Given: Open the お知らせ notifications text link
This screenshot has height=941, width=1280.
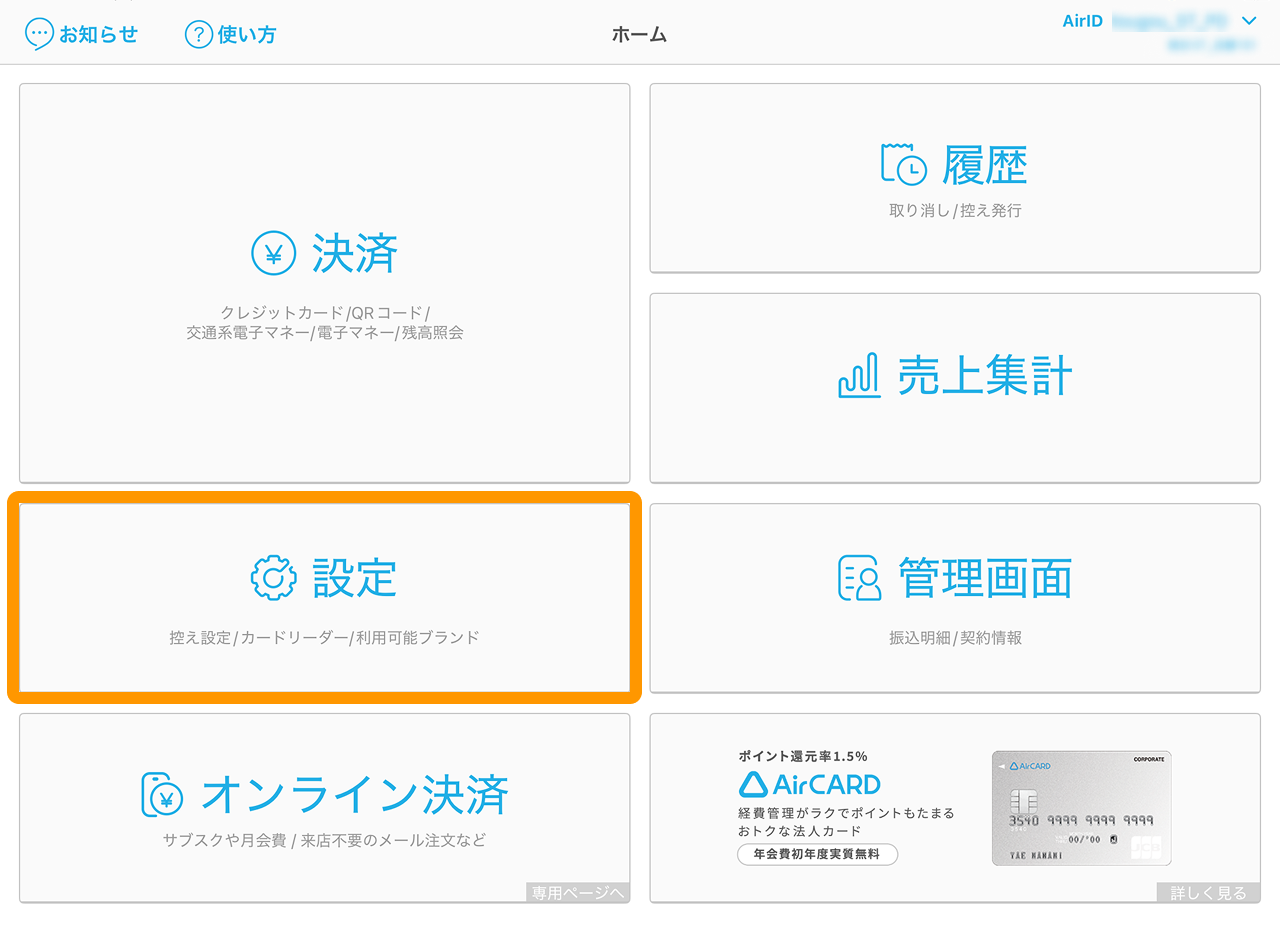Looking at the screenshot, I should coord(98,34).
